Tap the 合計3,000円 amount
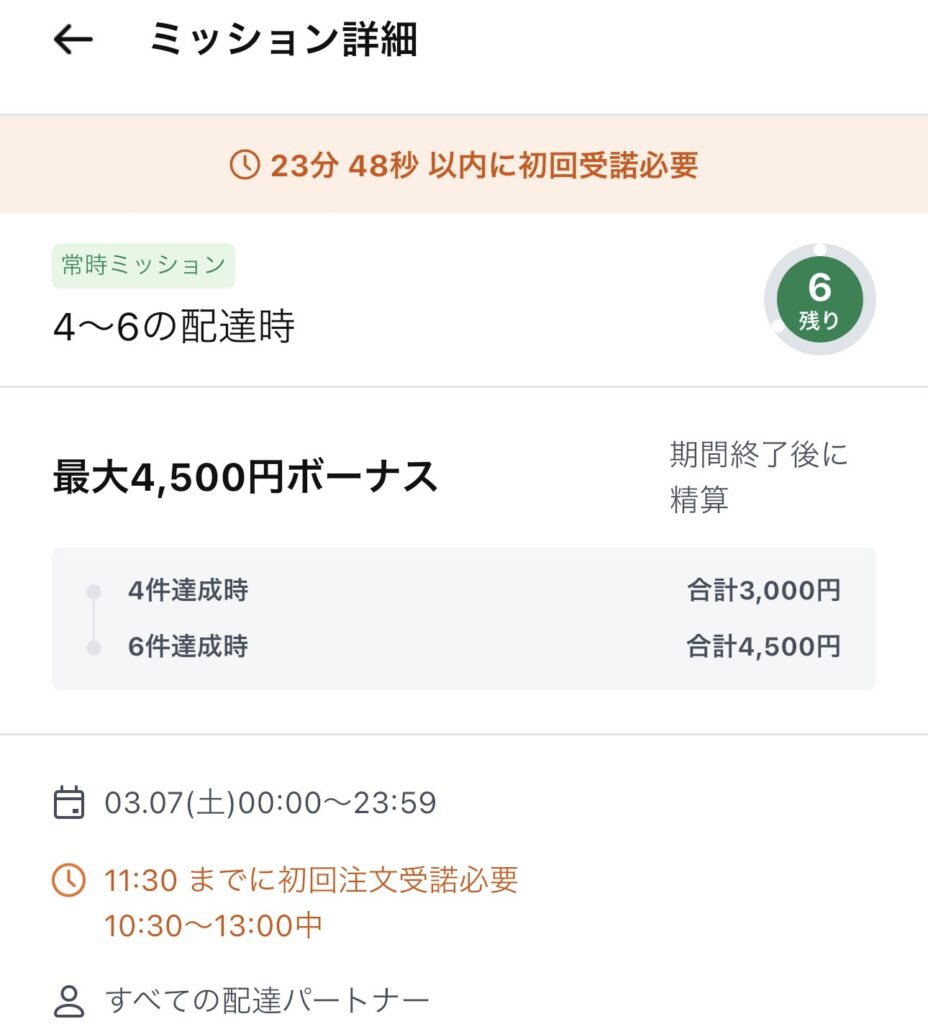Screen dimensions: 928x1024 [763, 591]
